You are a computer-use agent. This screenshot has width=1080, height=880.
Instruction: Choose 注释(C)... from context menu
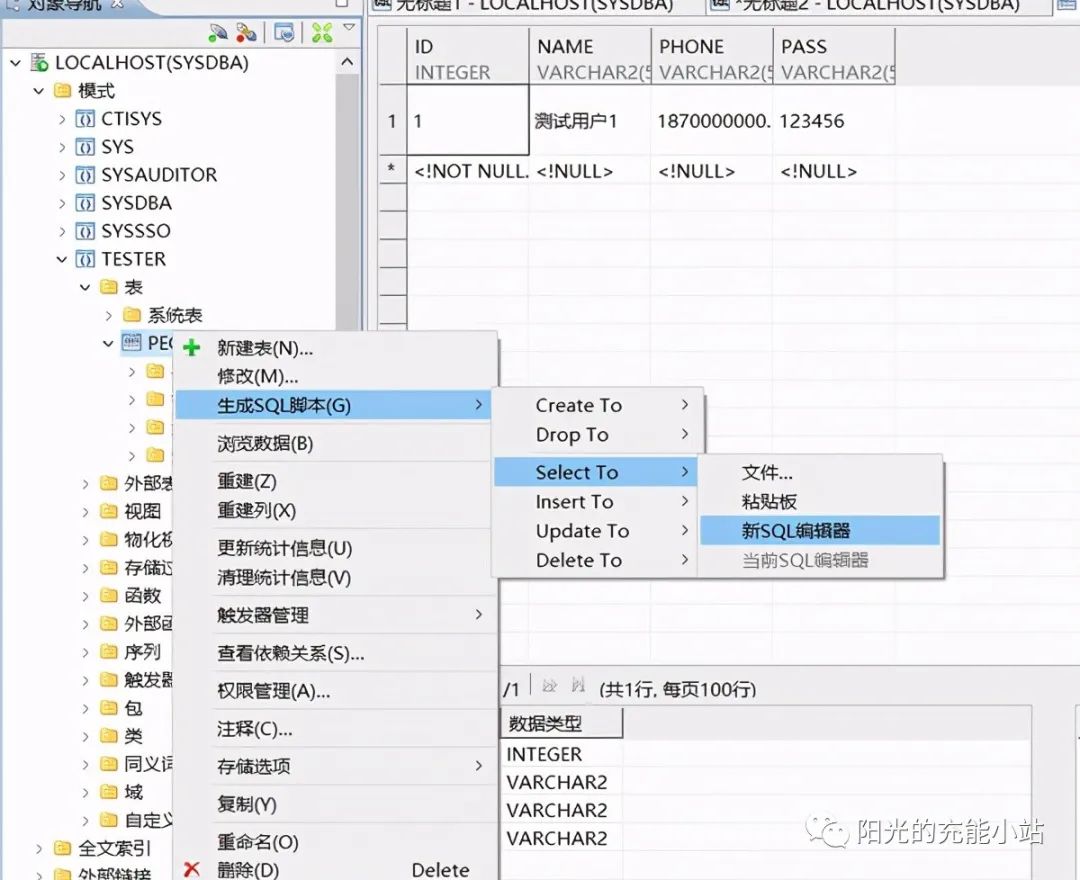click(x=336, y=729)
